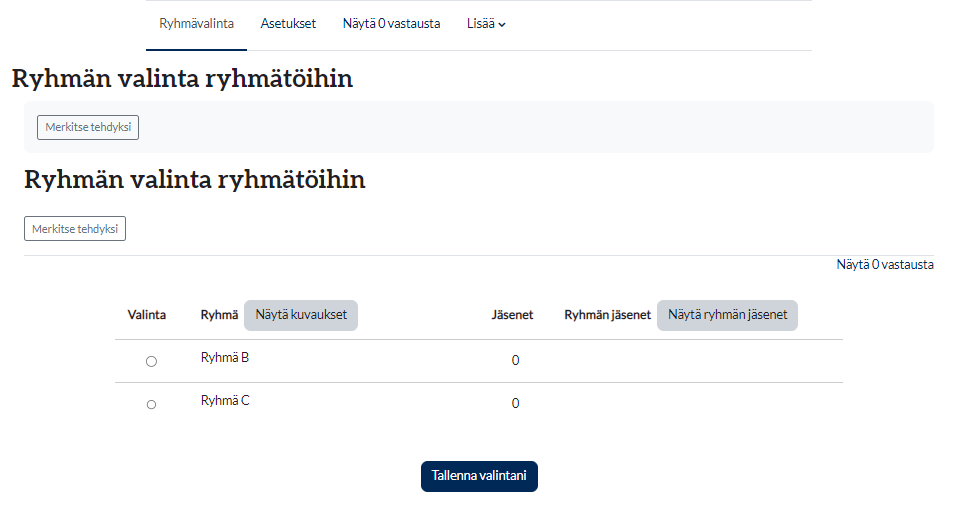Save selection with Tallenna valintani
The height and width of the screenshot is (508, 975).
pos(479,476)
